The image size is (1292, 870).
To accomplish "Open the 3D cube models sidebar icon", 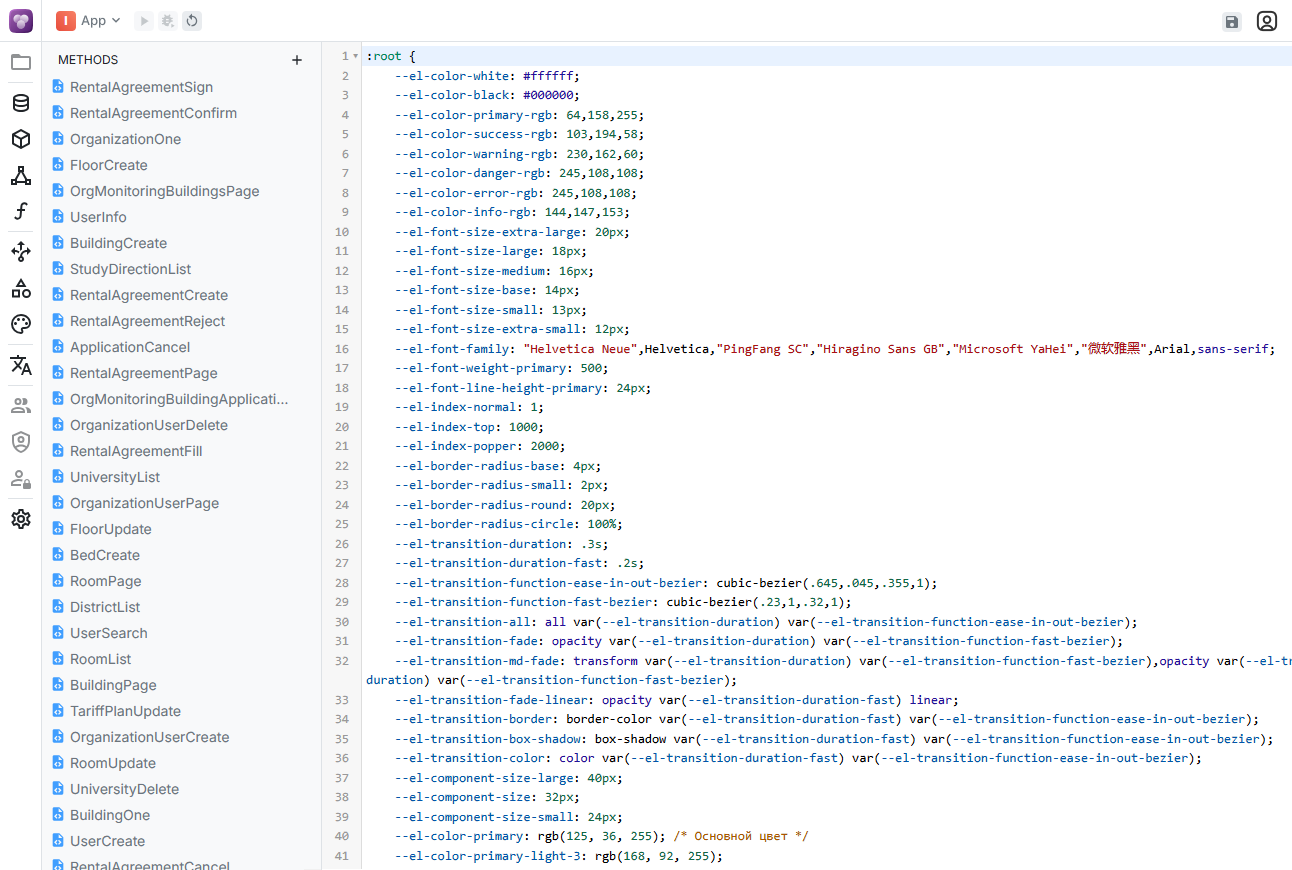I will pyautogui.click(x=21, y=139).
